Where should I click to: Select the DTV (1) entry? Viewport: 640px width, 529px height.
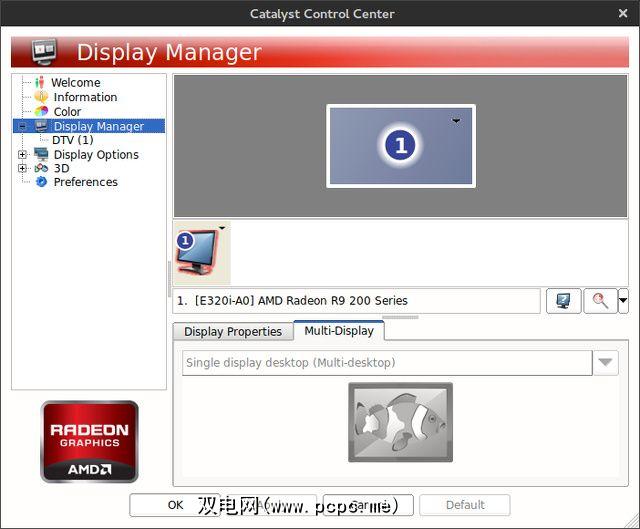73,140
